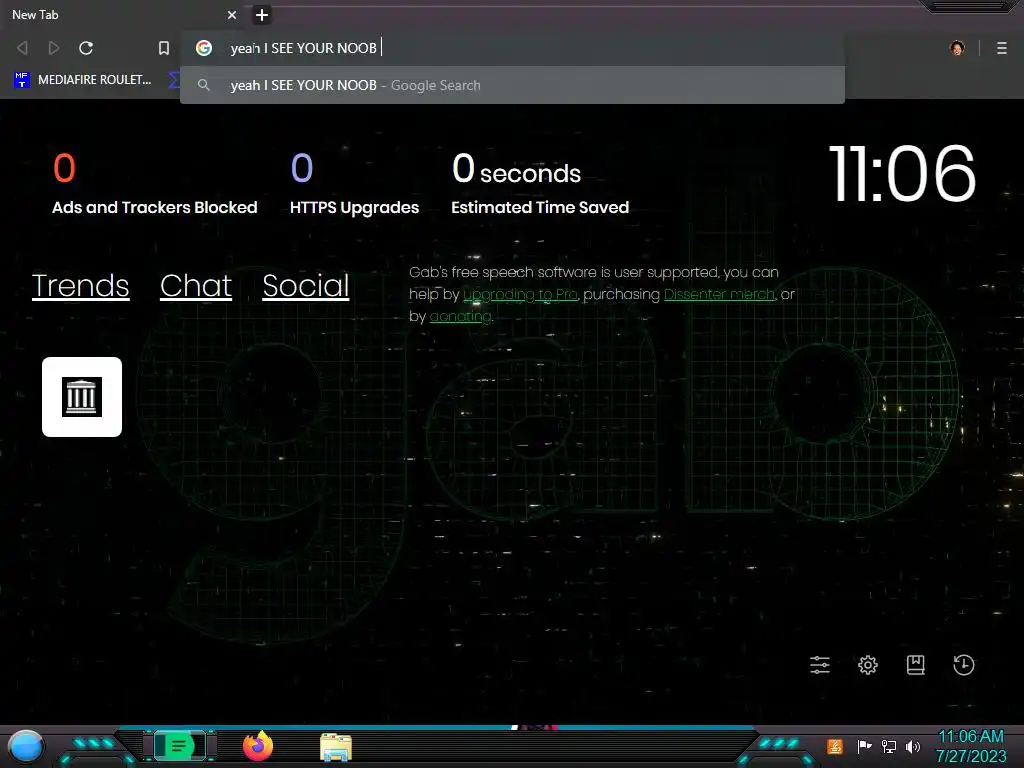Select the 'yeah I SEE YOUR NOOB' Google Search suggestion
Image resolution: width=1024 pixels, height=768 pixels.
(x=512, y=86)
